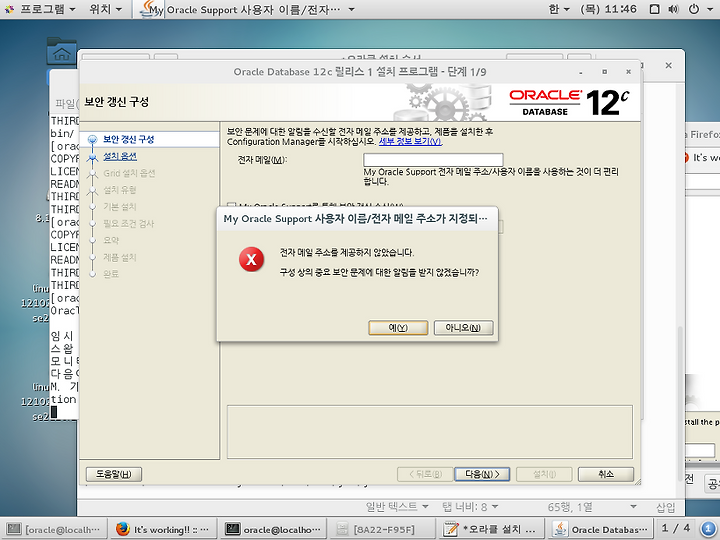
Task: Click the 다음(N) > button
Action: coord(482,474)
